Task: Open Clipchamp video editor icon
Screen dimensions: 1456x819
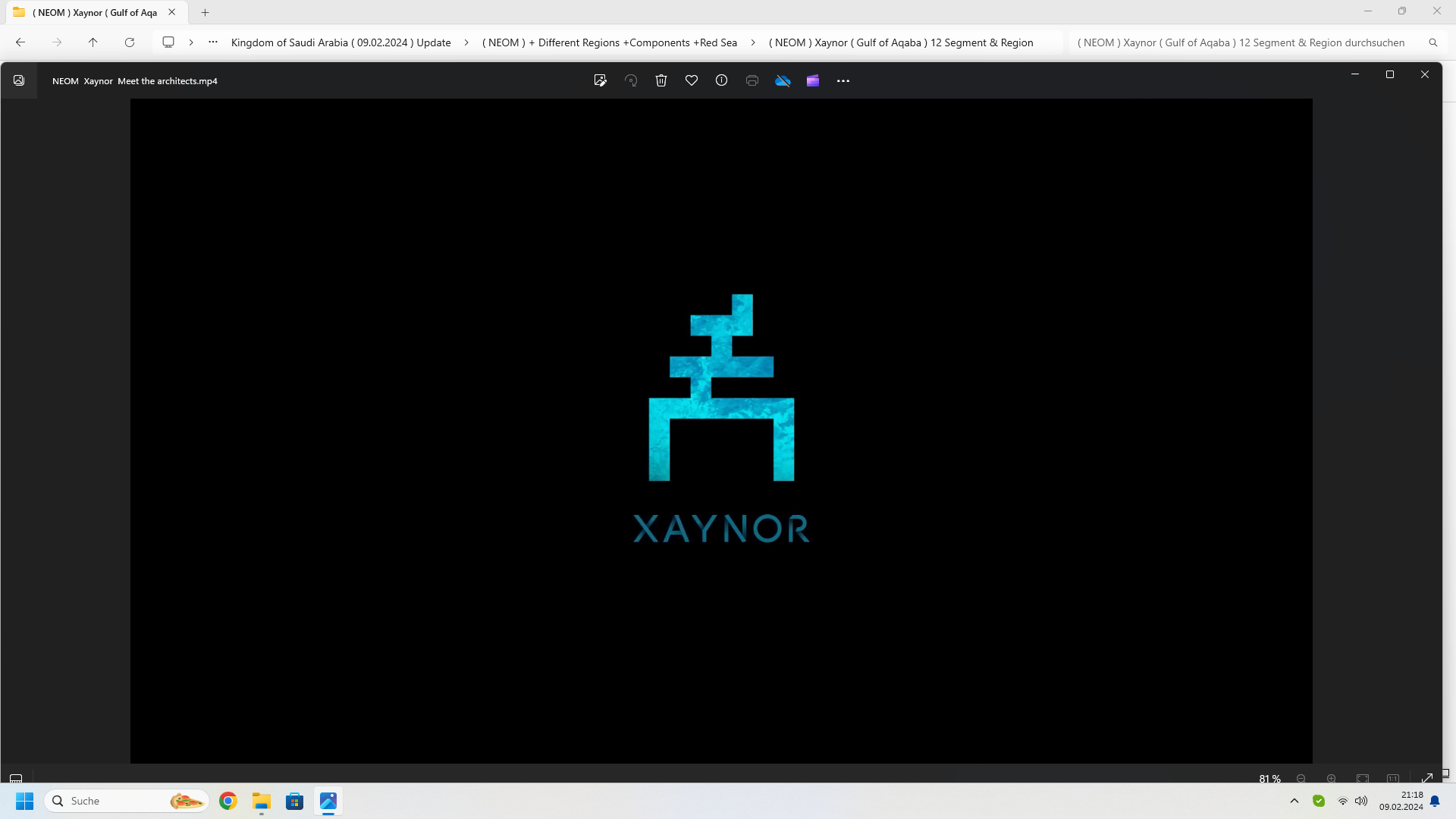Action: [813, 80]
